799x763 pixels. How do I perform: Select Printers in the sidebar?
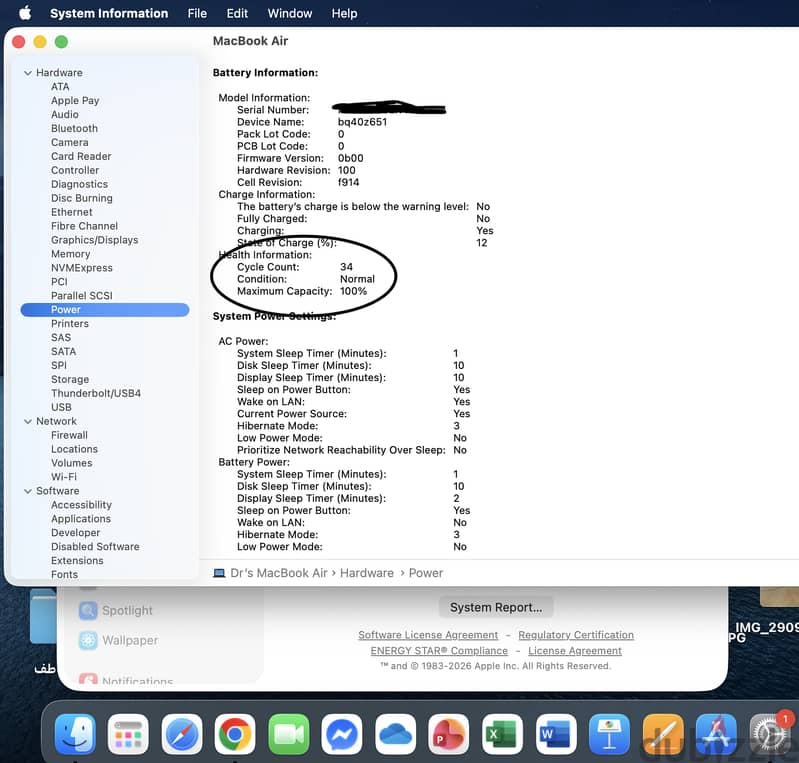point(70,324)
